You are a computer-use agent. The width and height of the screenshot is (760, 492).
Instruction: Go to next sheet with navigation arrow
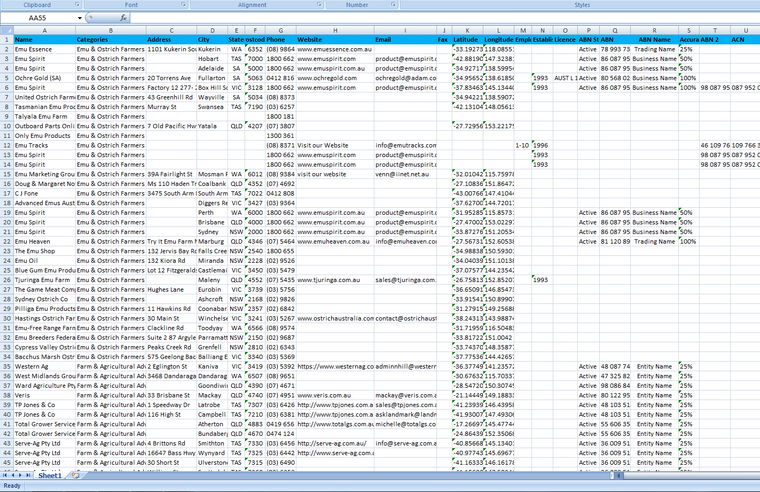[x=20, y=475]
